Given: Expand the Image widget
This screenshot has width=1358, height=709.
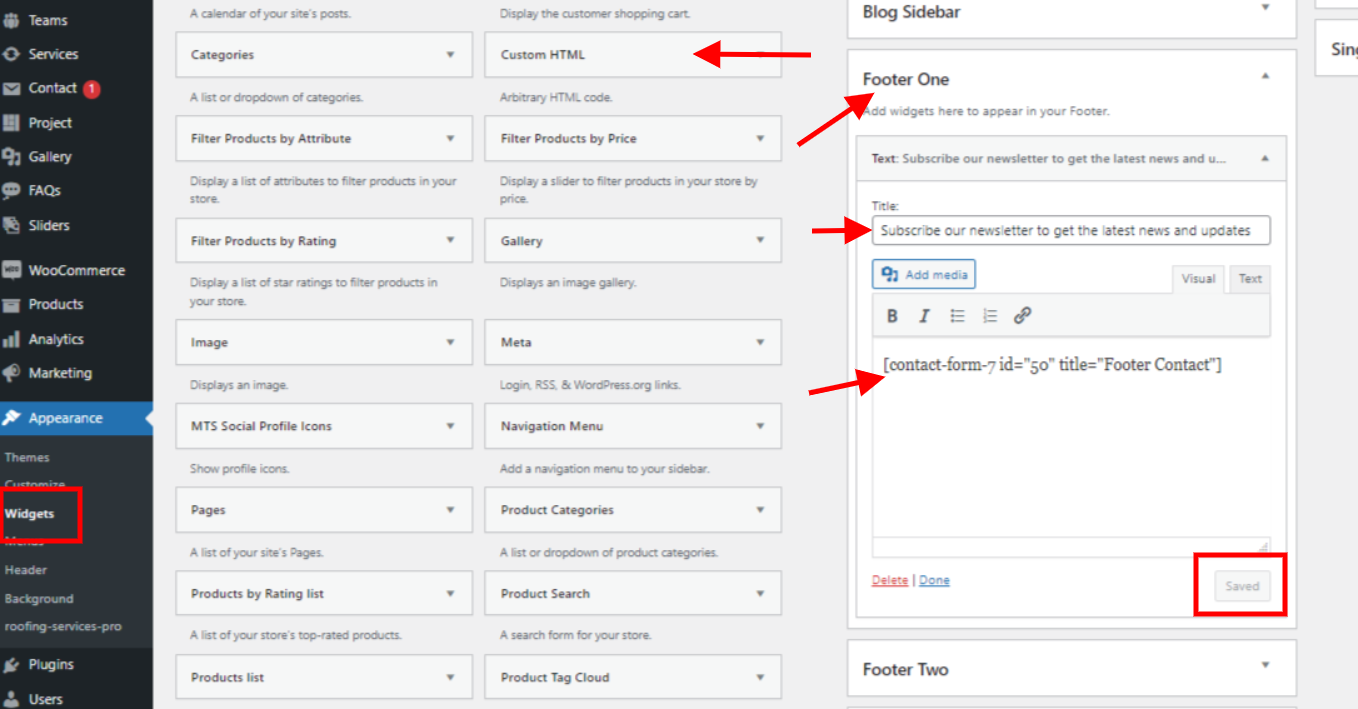Looking at the screenshot, I should coord(450,342).
